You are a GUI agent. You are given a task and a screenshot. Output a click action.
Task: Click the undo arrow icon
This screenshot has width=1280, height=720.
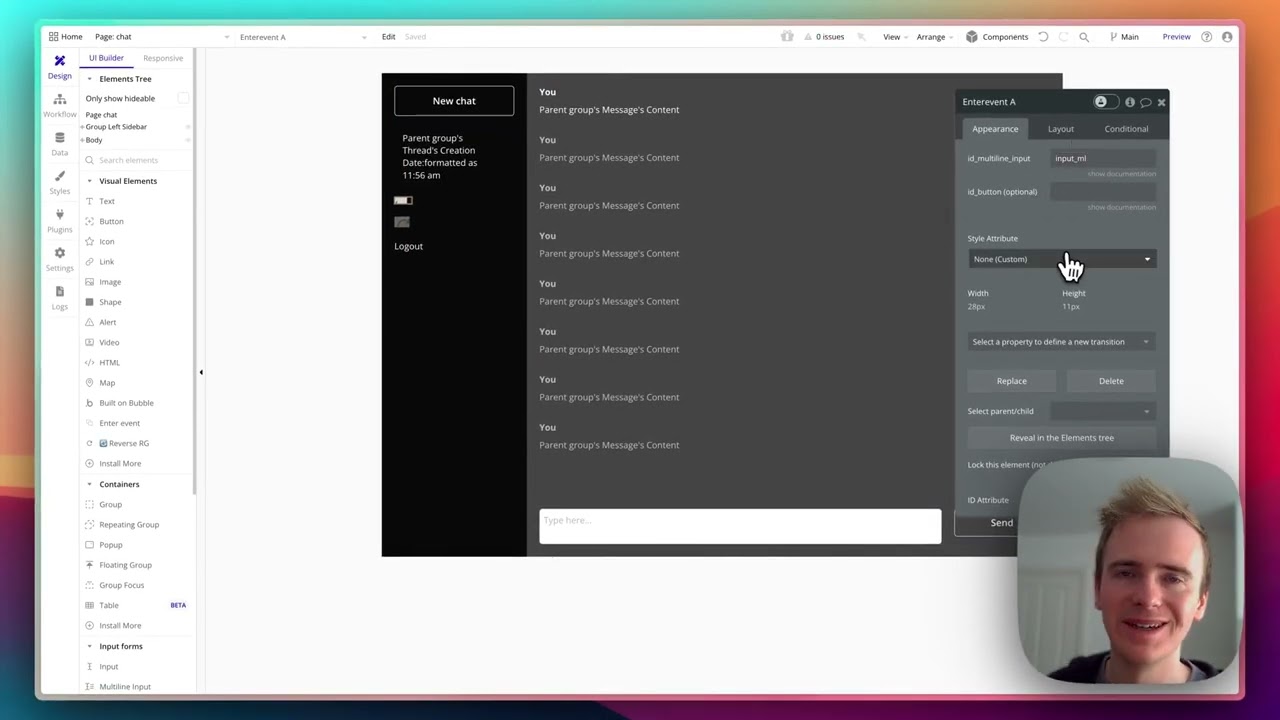coord(1043,37)
